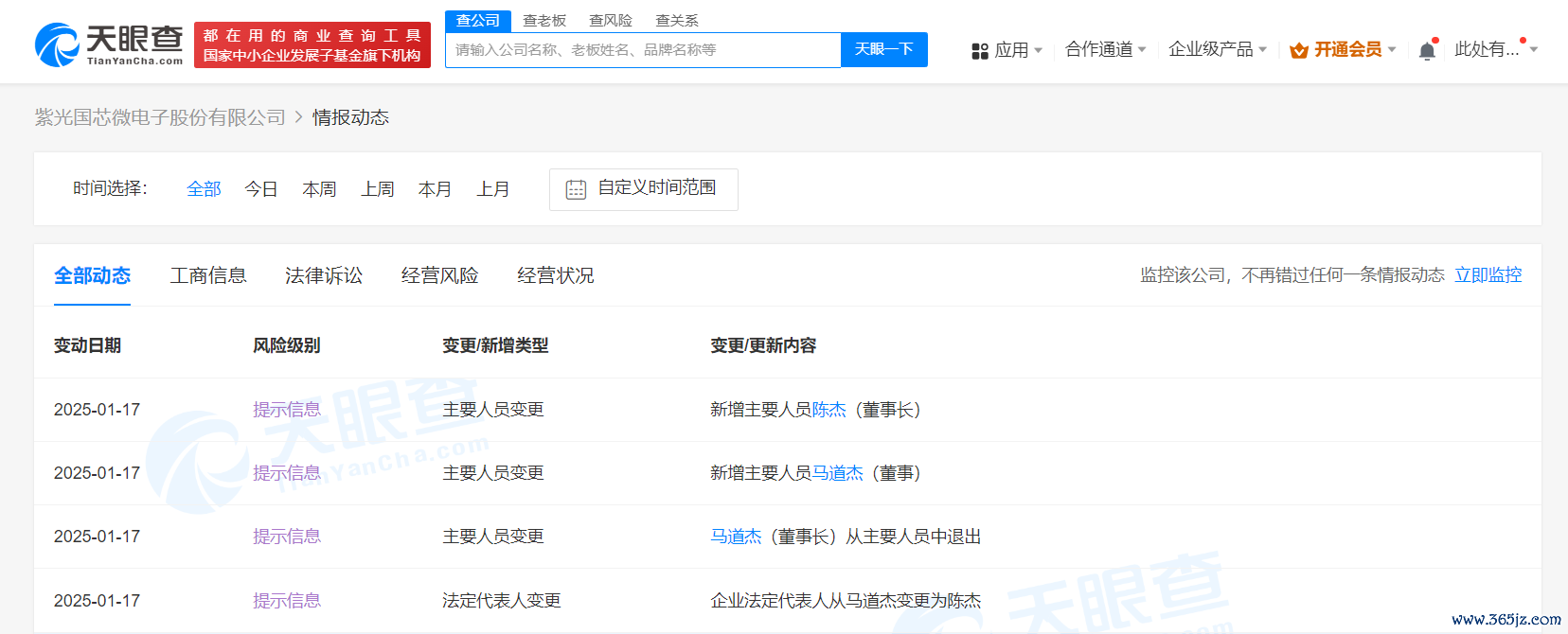Select 全部 time filter
This screenshot has height=634, width=1568.
tap(204, 189)
